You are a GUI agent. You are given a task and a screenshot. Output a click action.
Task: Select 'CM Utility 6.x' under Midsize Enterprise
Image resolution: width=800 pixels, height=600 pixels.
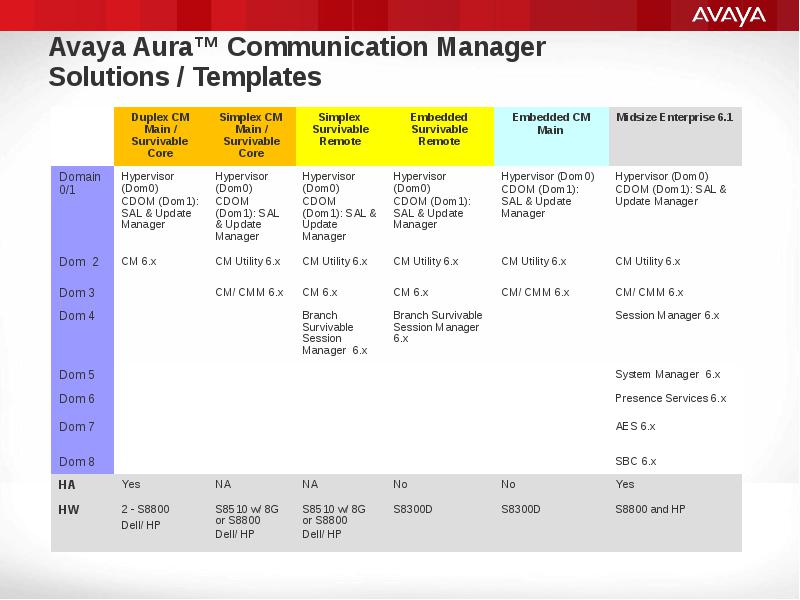click(647, 262)
